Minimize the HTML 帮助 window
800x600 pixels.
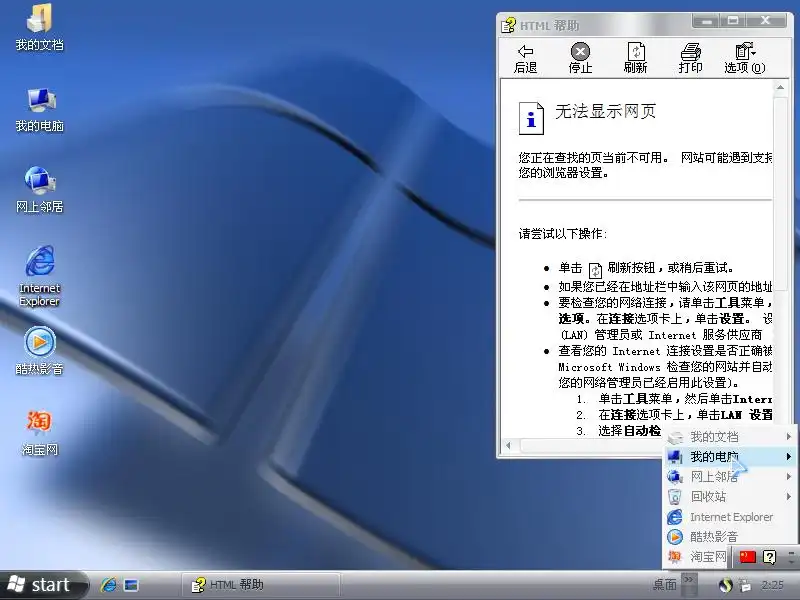tap(706, 21)
